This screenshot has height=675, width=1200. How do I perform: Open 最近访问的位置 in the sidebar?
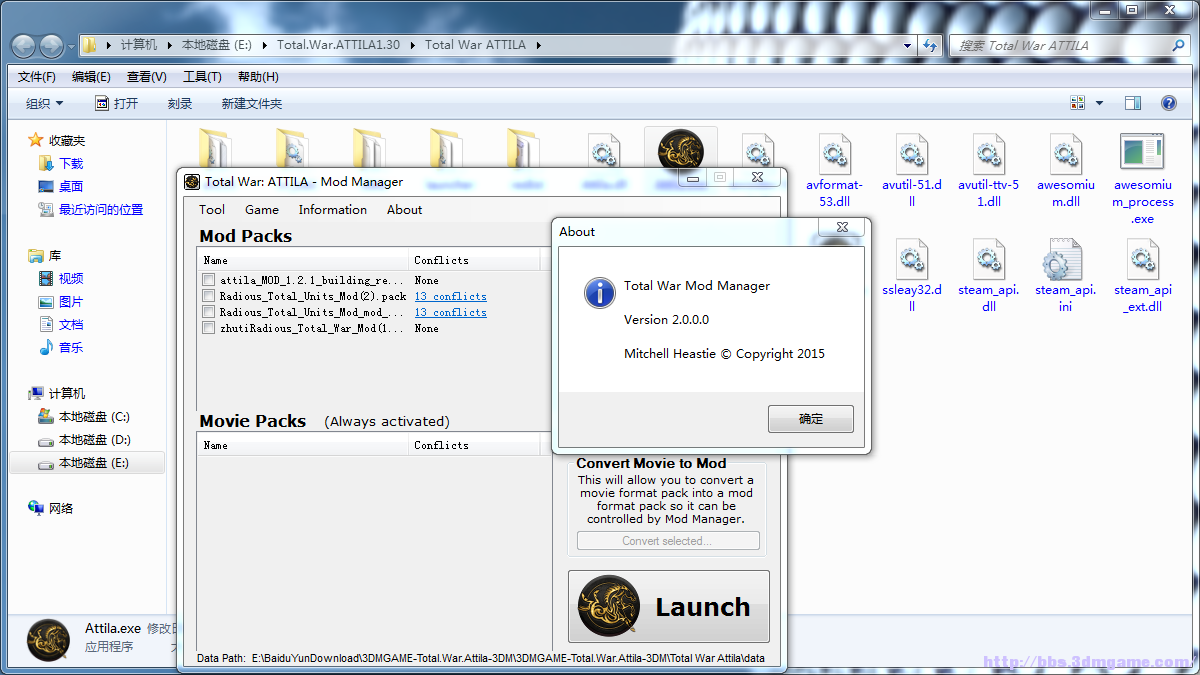[101, 209]
